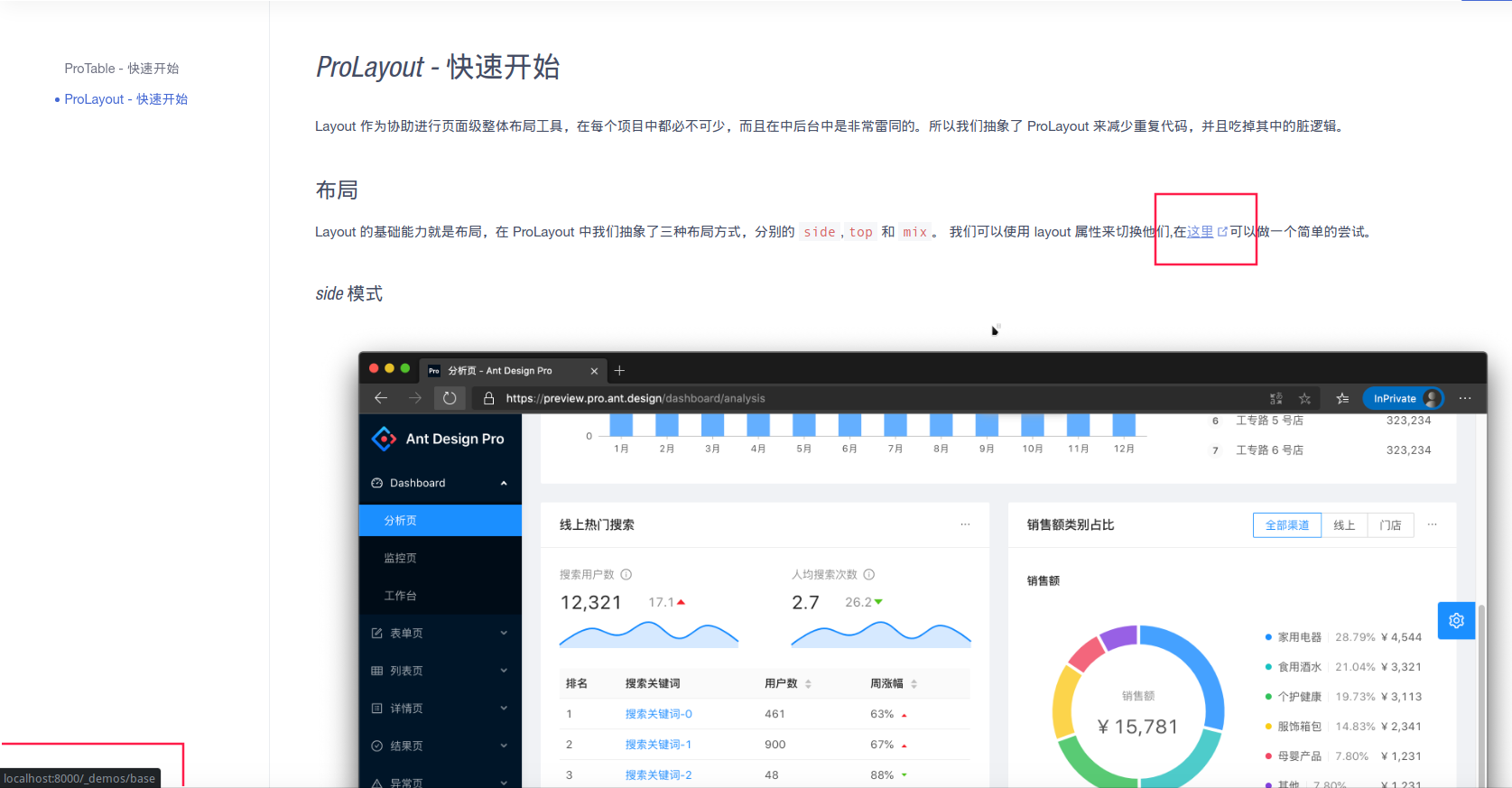Open ProTable - 快速开始 in the docs sidebar
The height and width of the screenshot is (788, 1512).
pyautogui.click(x=121, y=69)
